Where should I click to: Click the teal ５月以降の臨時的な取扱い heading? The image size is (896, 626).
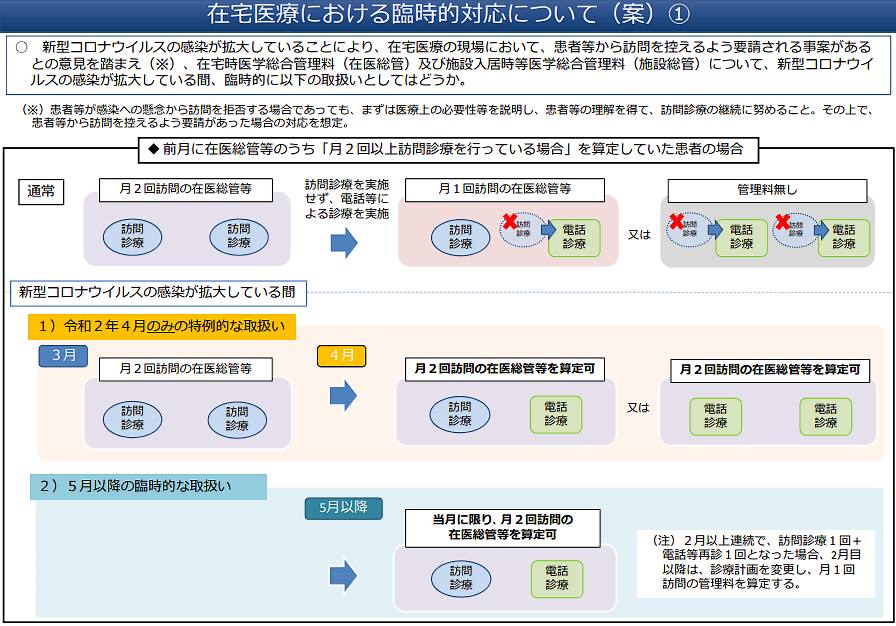point(148,487)
